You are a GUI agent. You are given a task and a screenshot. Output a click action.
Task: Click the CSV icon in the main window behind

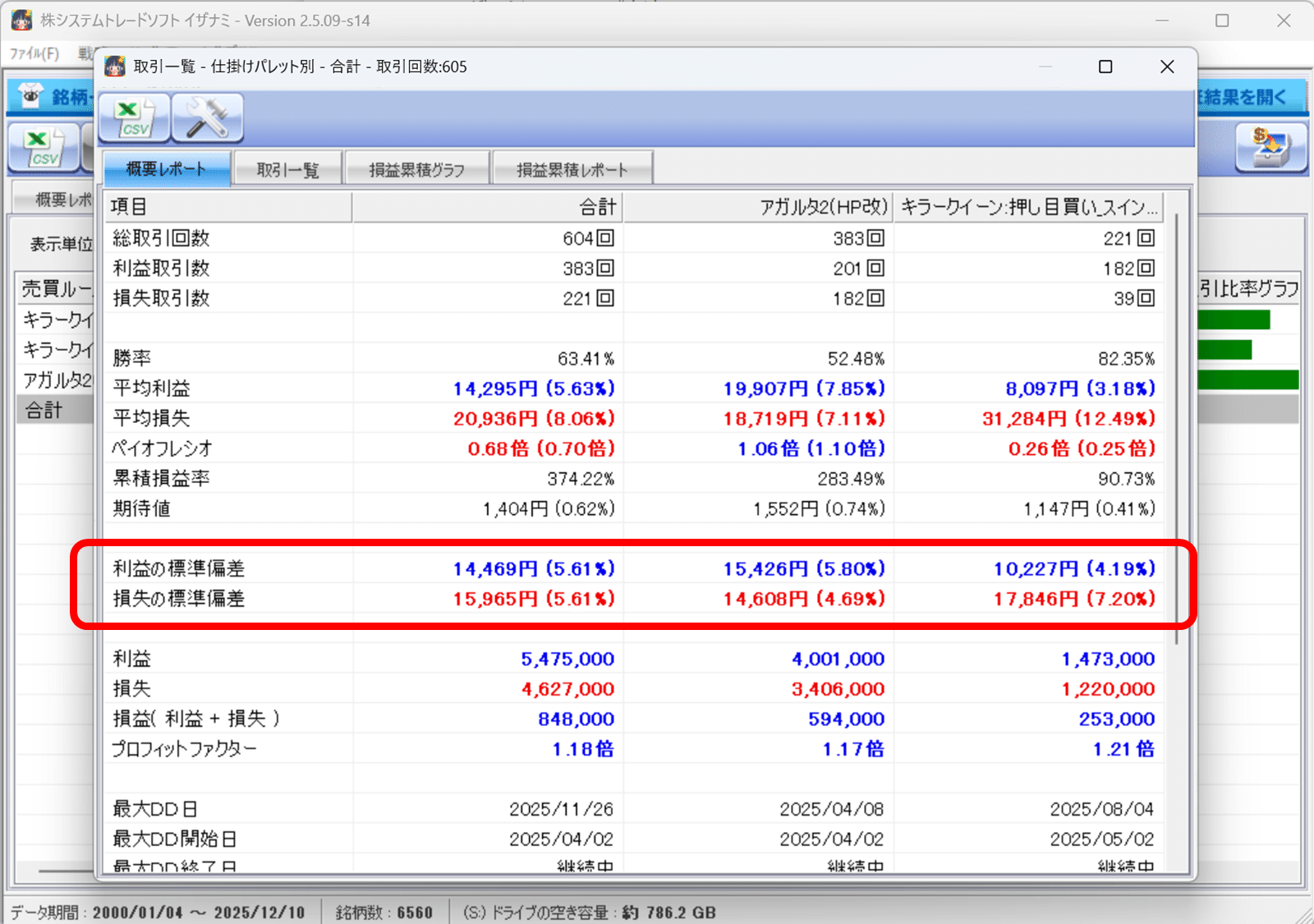coord(44,149)
